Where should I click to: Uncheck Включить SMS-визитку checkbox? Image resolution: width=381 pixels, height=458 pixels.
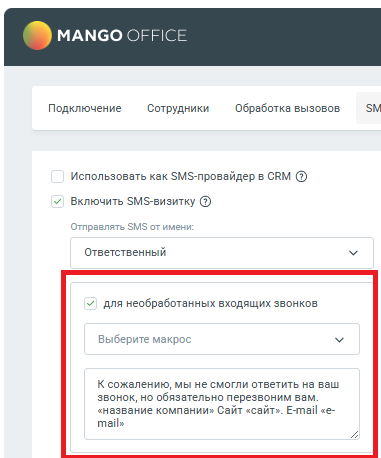tap(57, 202)
